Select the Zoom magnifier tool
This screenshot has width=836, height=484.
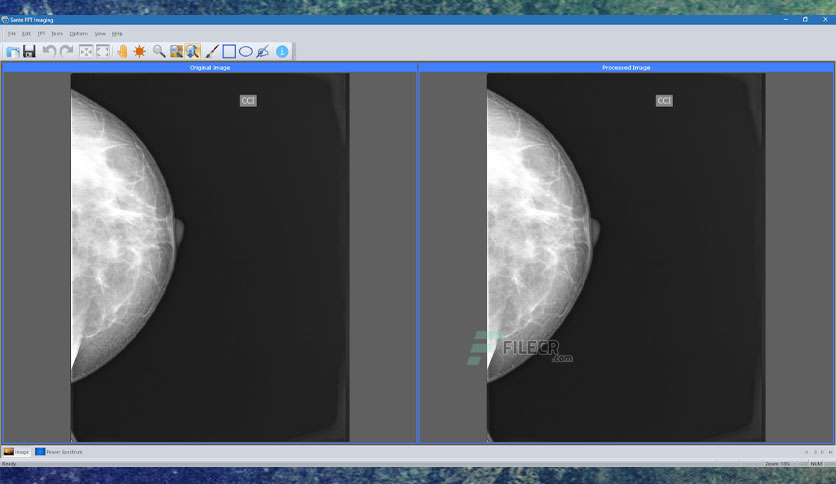point(159,51)
